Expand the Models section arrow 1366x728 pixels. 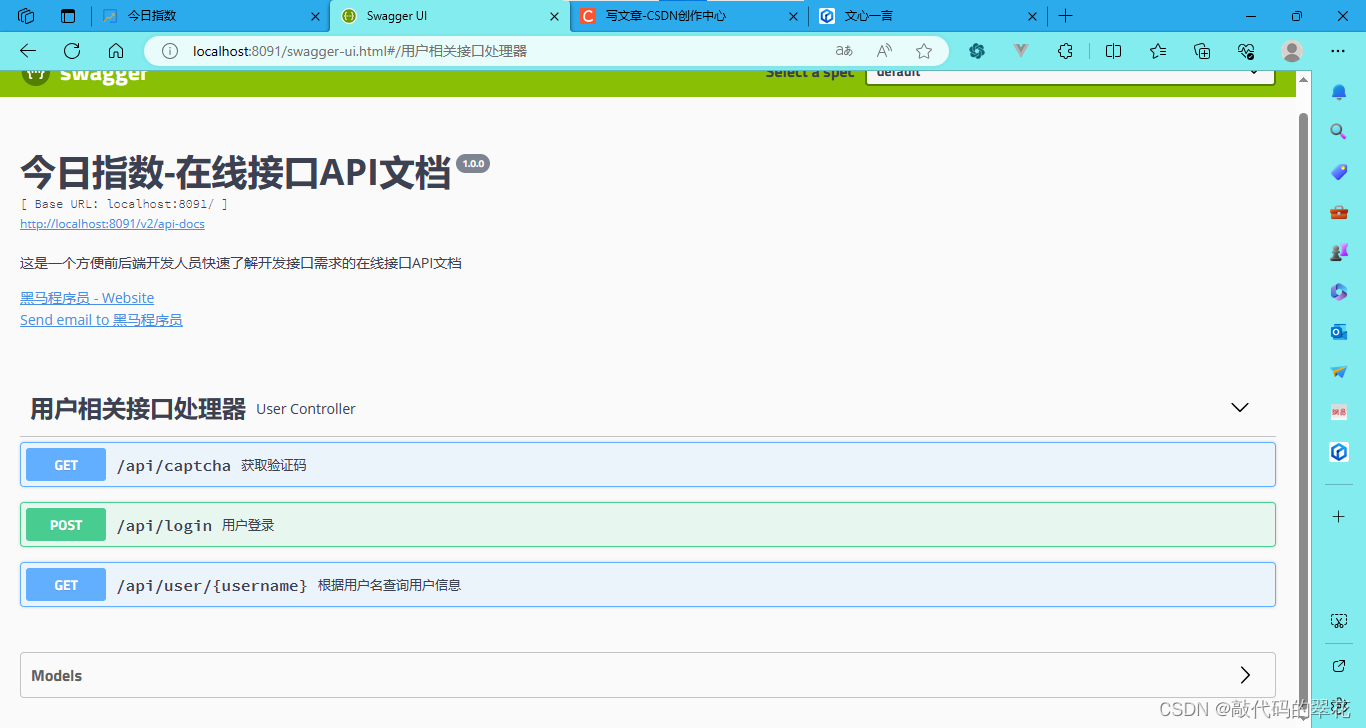click(x=1245, y=675)
